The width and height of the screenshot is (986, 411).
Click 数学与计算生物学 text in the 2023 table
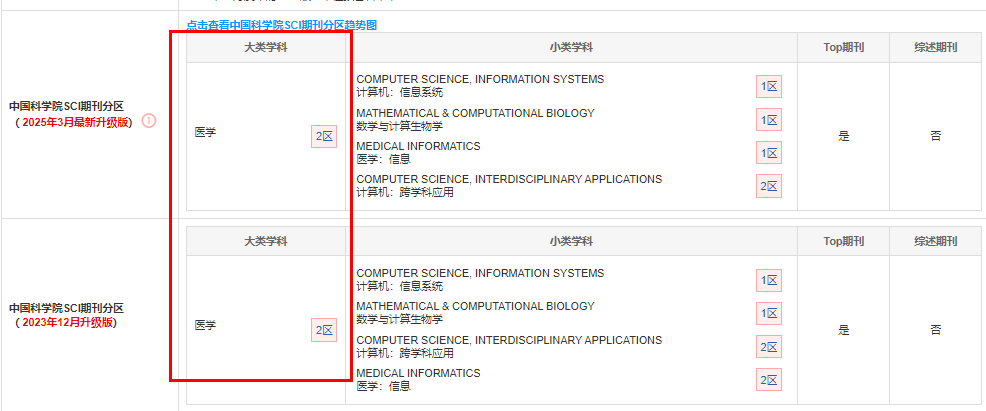pos(399,320)
